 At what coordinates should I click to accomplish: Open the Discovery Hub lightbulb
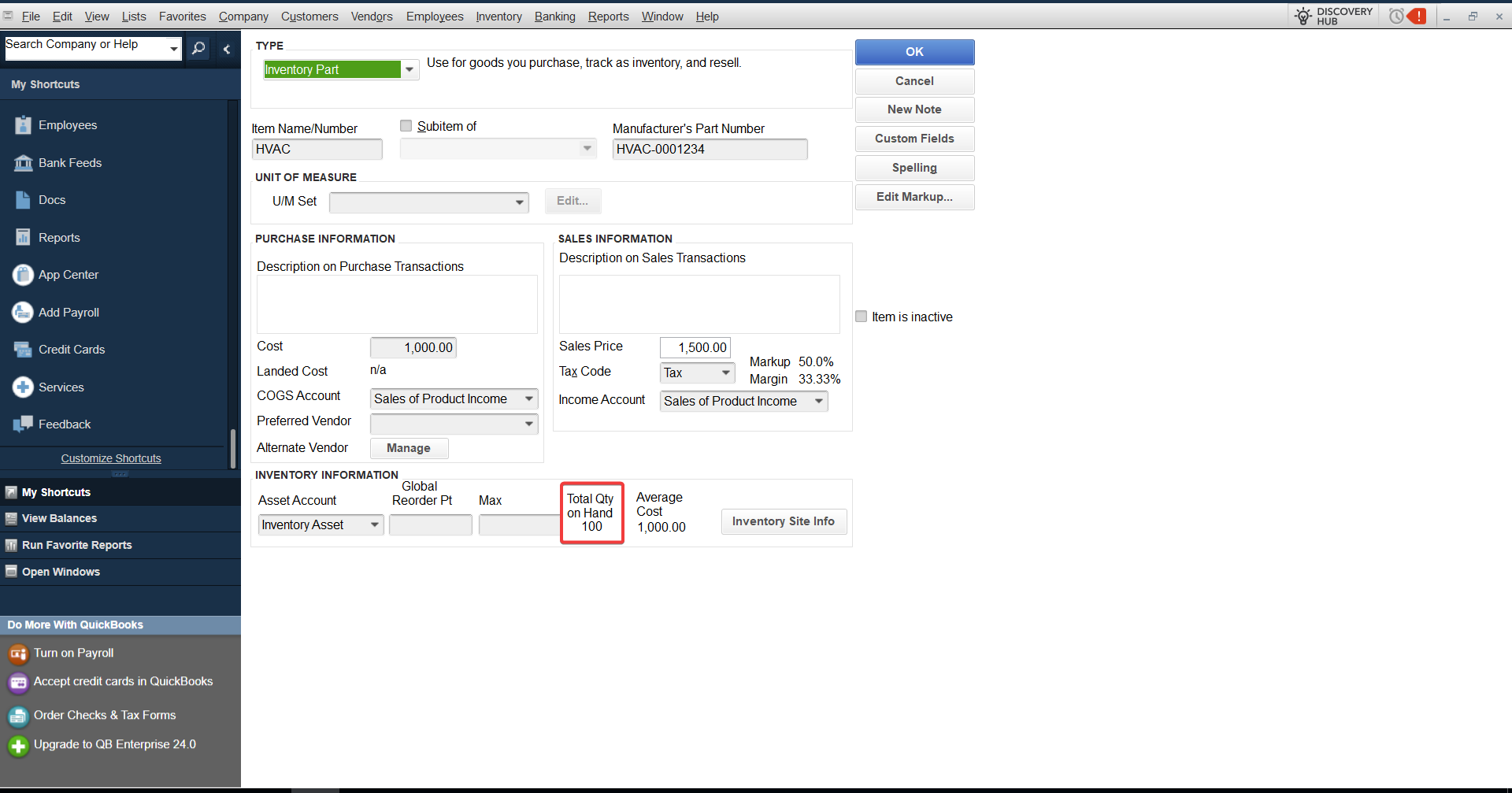(x=1303, y=16)
